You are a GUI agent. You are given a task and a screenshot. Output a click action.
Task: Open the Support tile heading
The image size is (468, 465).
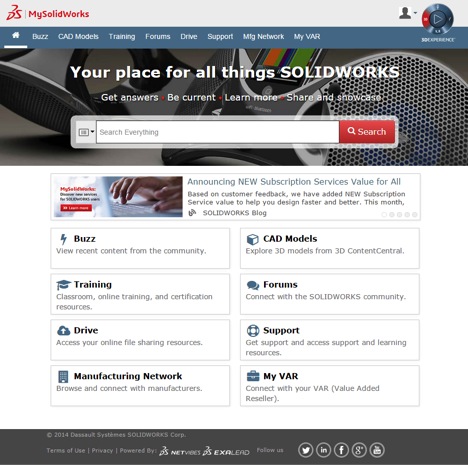pos(281,331)
